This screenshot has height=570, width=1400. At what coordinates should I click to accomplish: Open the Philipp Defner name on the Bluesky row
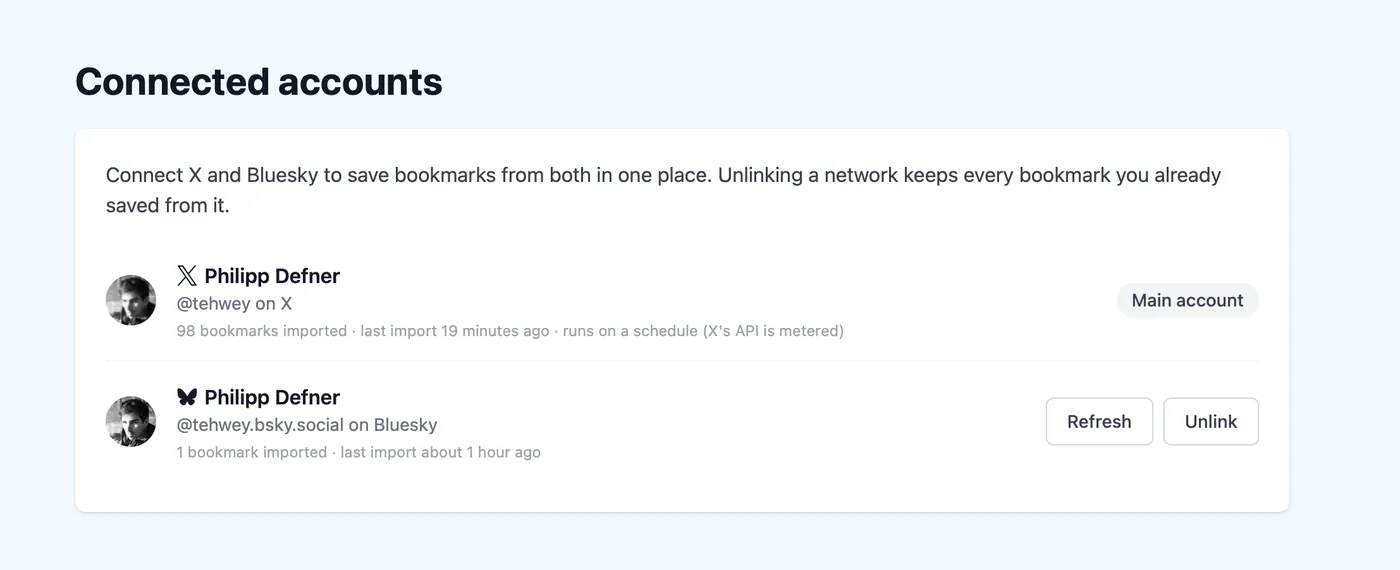coord(272,397)
